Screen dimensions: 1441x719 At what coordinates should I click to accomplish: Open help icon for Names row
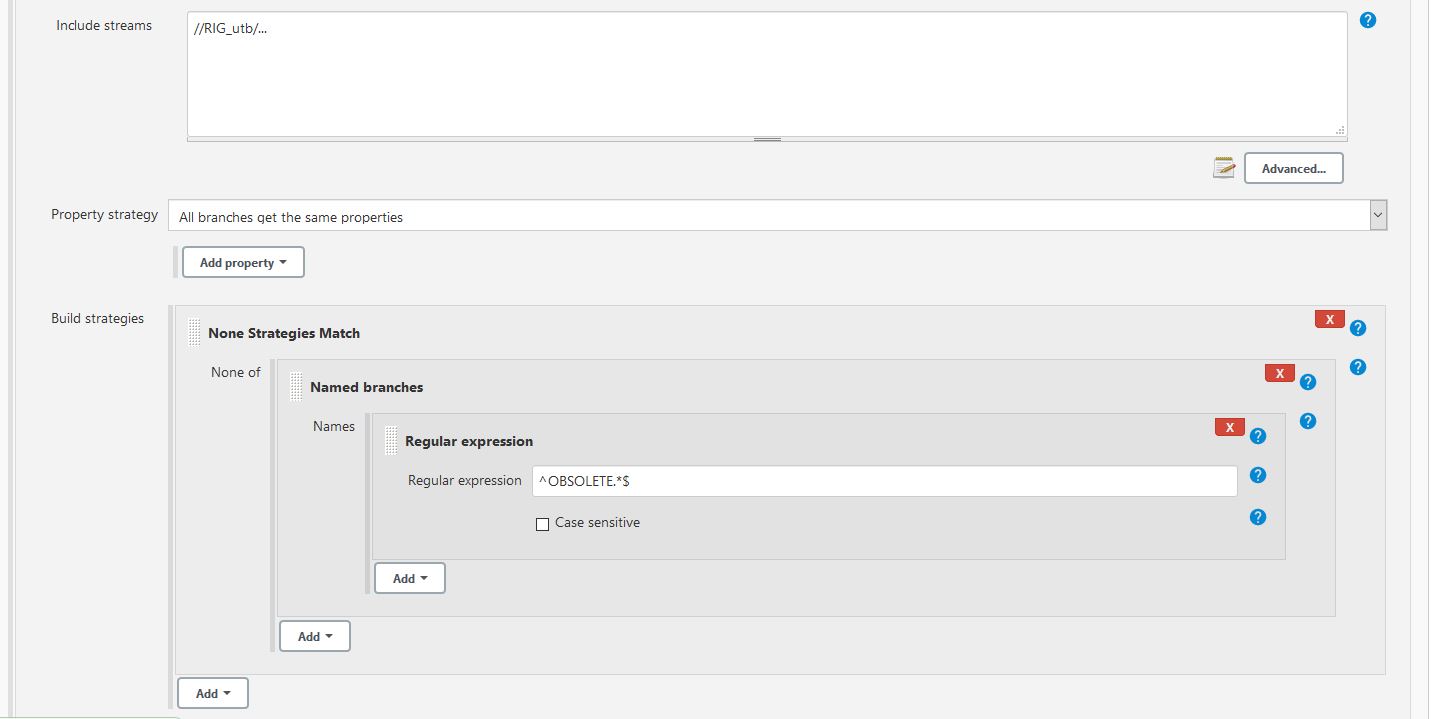point(1308,421)
